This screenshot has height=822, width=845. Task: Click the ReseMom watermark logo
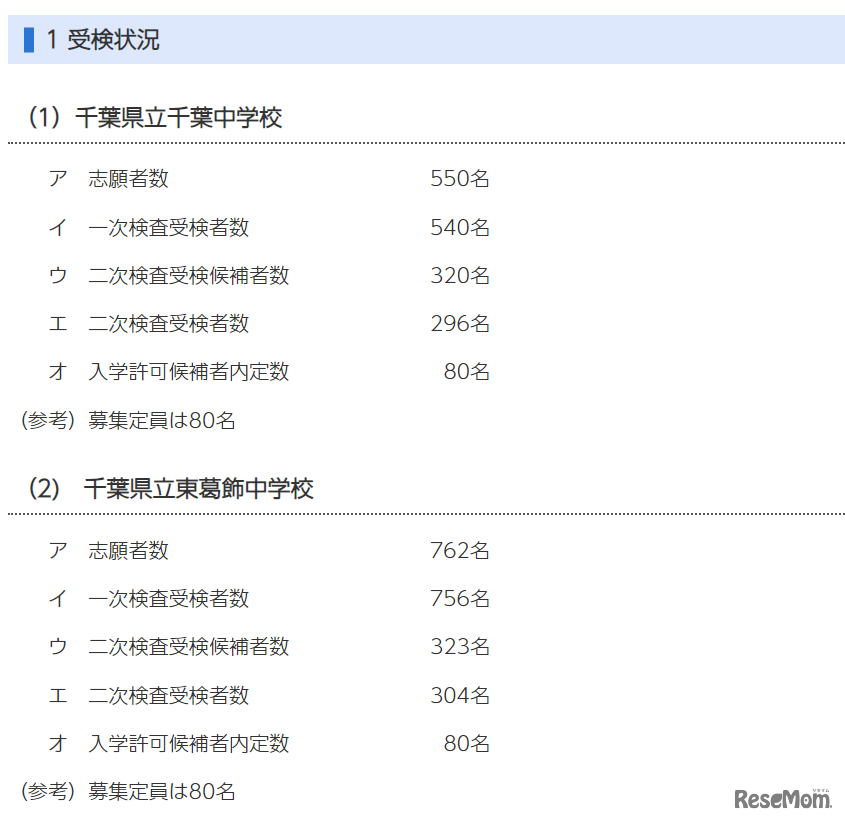[x=784, y=798]
